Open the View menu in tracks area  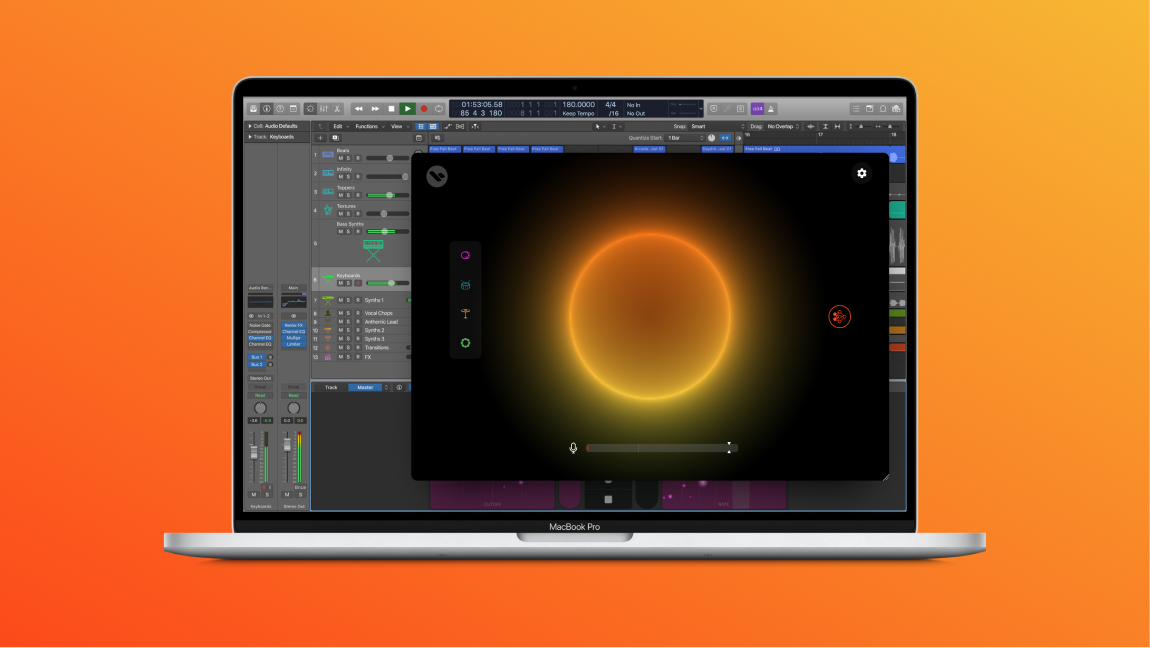click(399, 126)
